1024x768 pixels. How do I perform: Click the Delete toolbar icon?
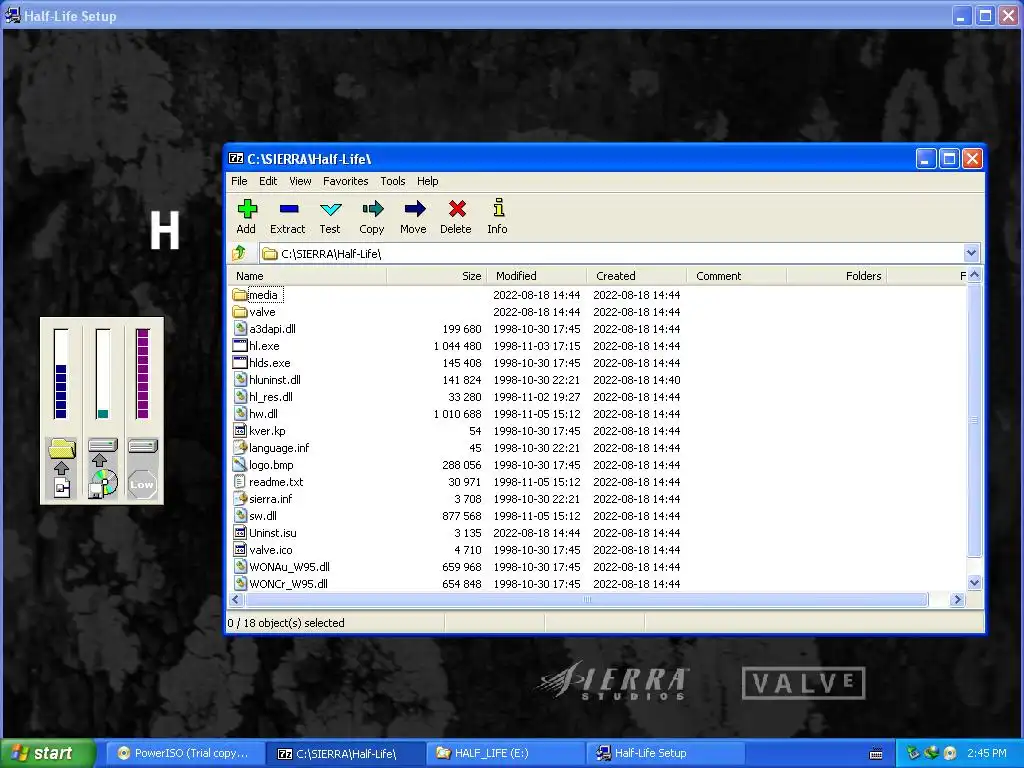(456, 209)
